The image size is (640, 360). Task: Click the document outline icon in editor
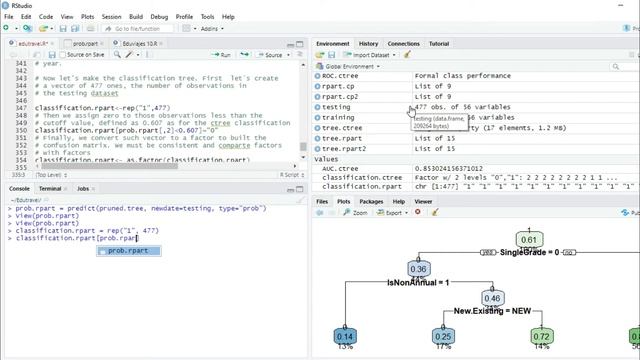click(x=300, y=54)
